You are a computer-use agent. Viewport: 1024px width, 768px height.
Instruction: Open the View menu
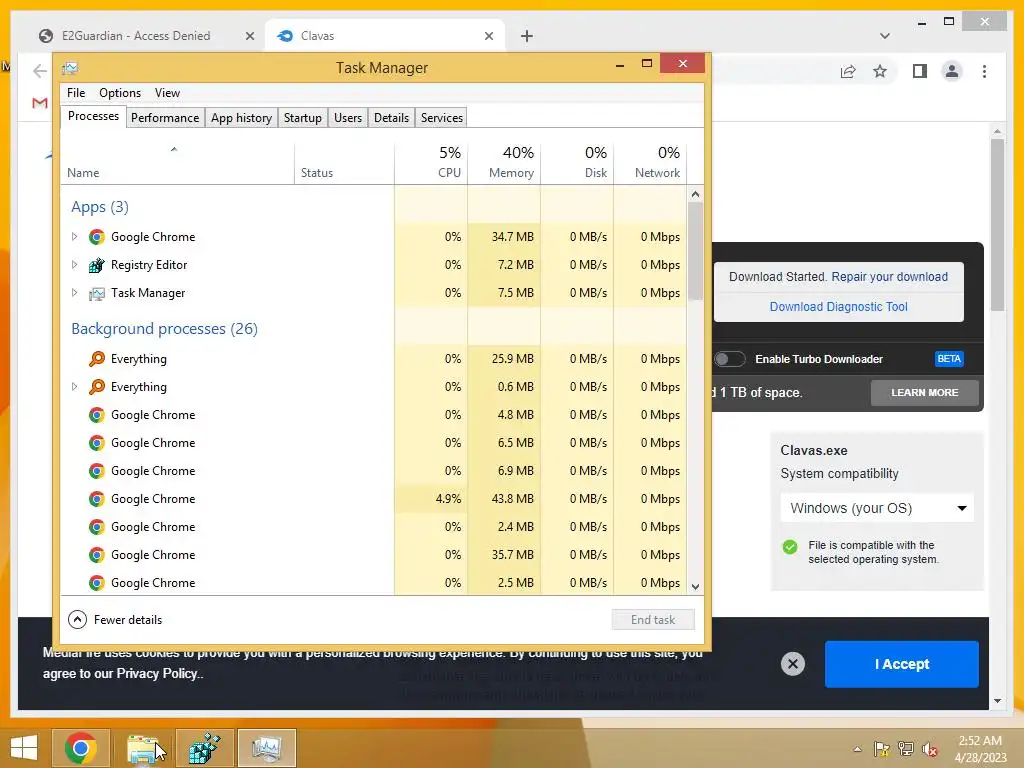[x=167, y=93]
